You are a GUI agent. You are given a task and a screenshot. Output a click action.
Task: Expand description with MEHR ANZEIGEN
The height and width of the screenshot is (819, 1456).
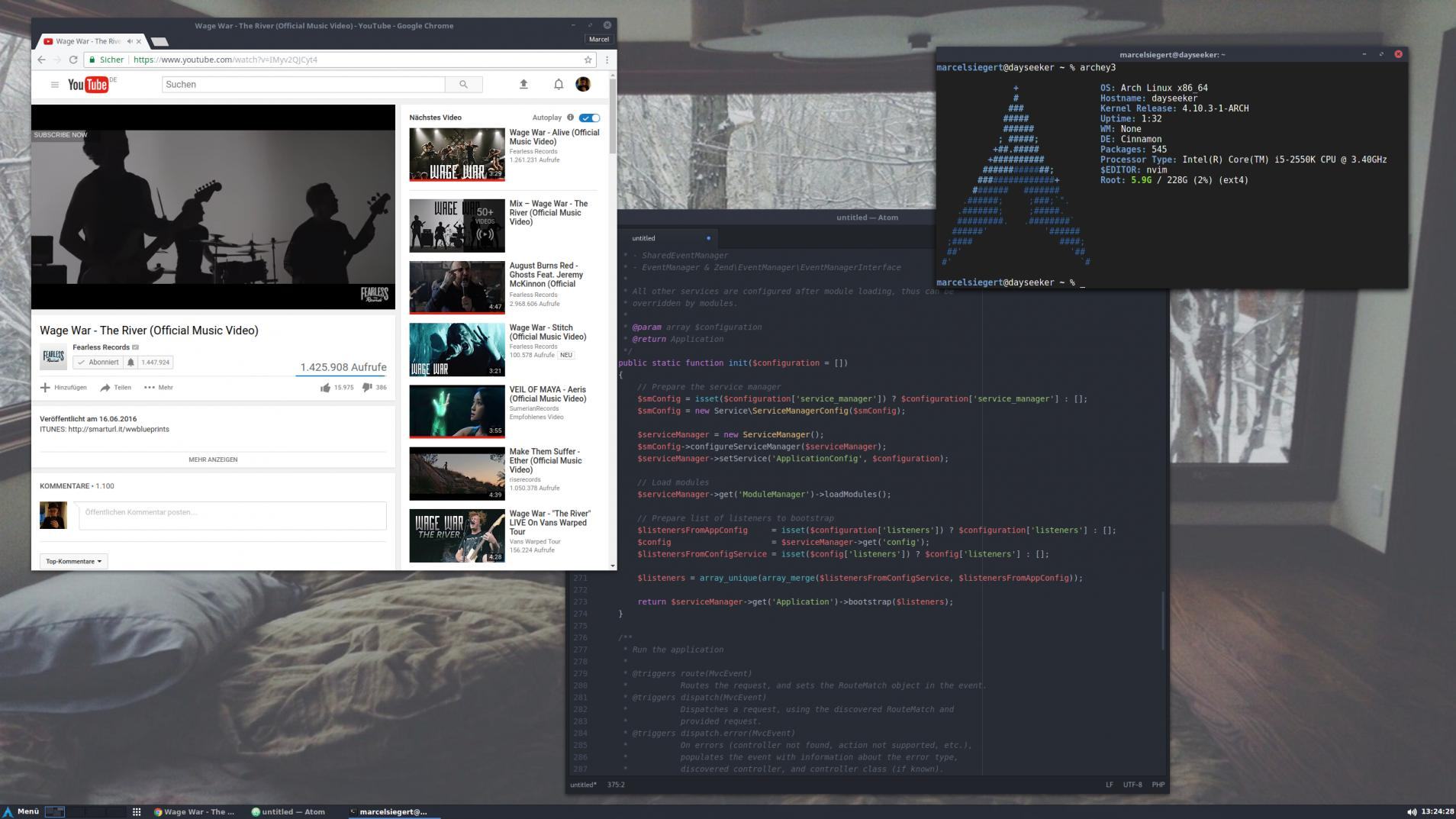[213, 459]
